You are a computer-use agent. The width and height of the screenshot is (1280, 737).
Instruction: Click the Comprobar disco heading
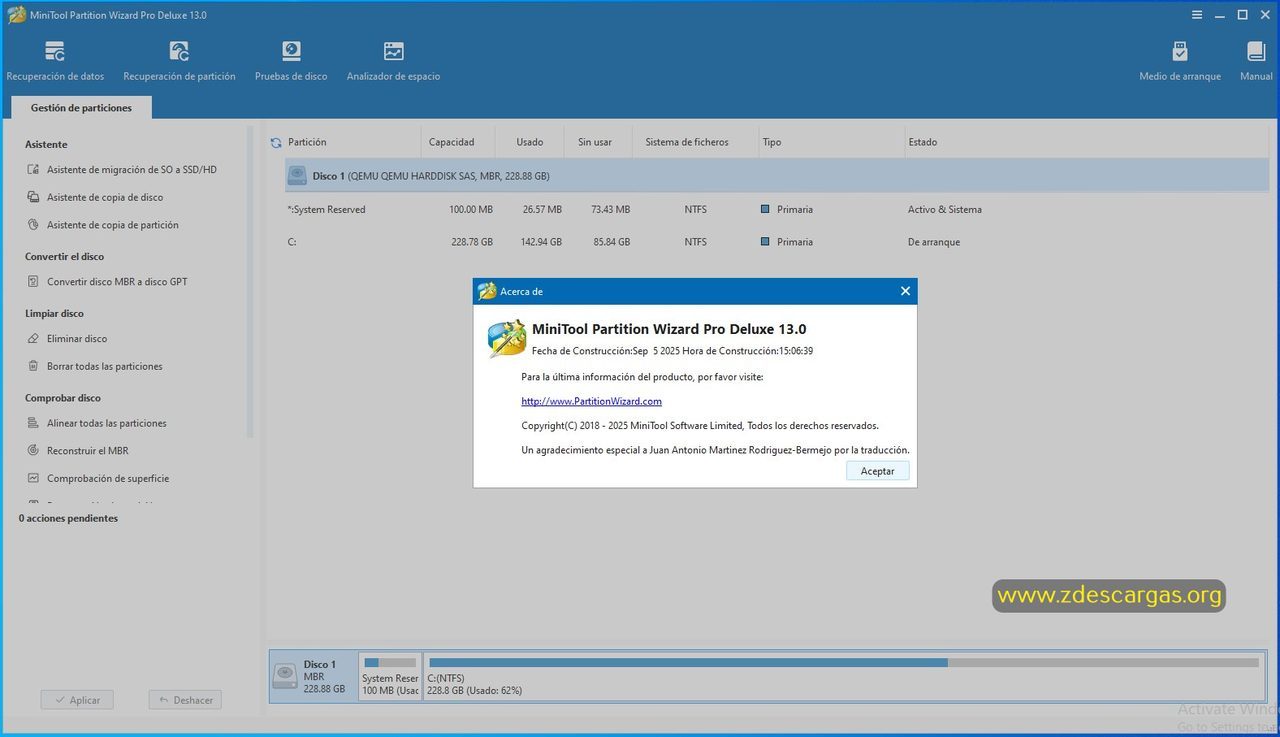click(62, 398)
